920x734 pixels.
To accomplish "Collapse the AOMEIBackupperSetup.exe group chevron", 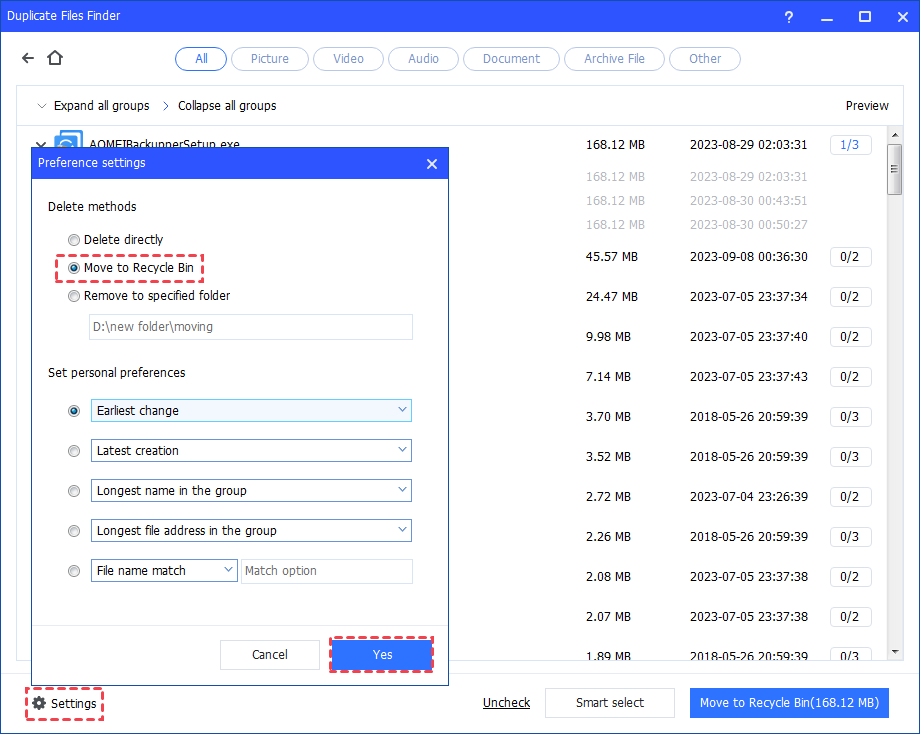I will tap(40, 144).
